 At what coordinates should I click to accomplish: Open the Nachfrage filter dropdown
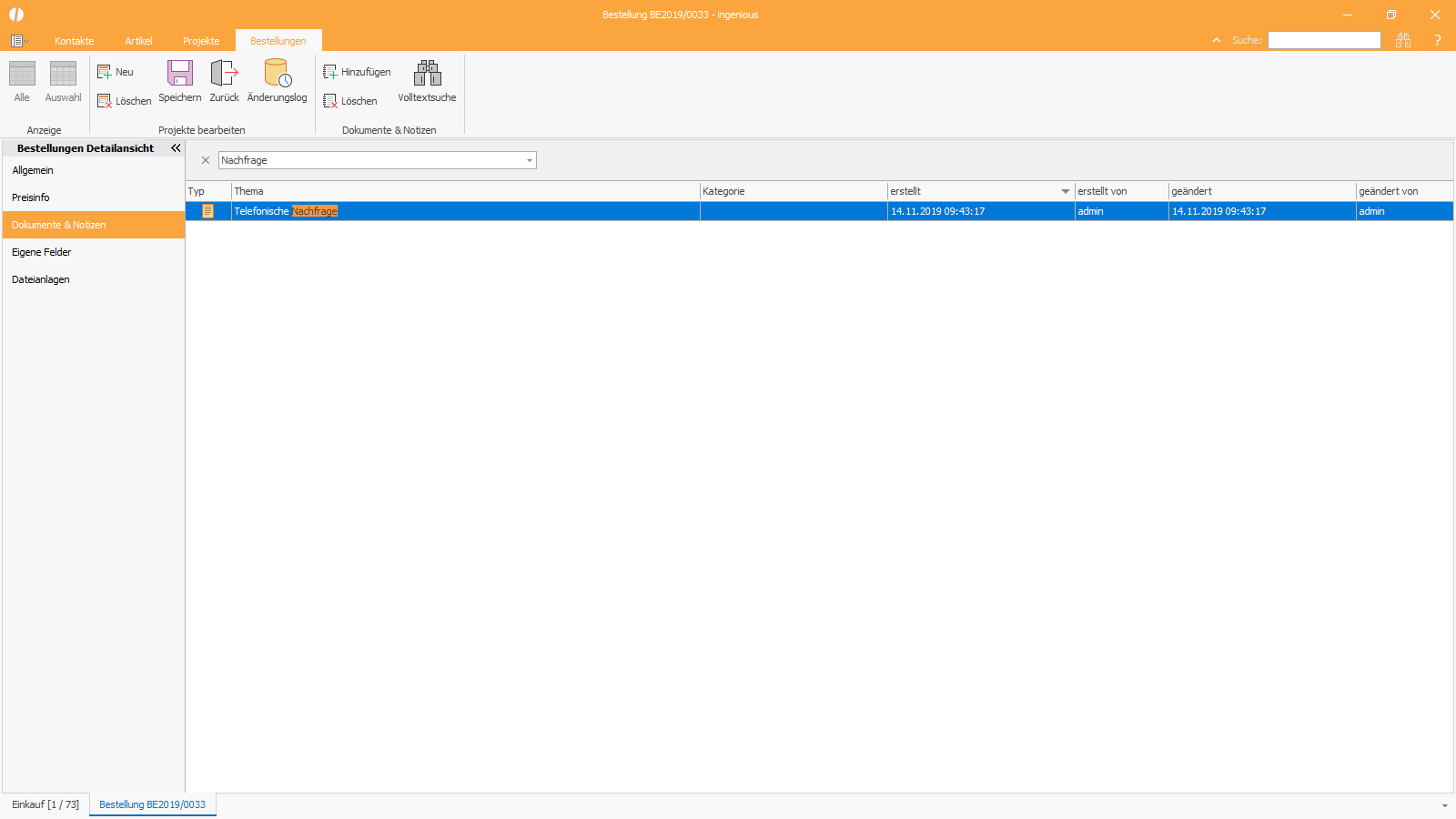coord(530,160)
